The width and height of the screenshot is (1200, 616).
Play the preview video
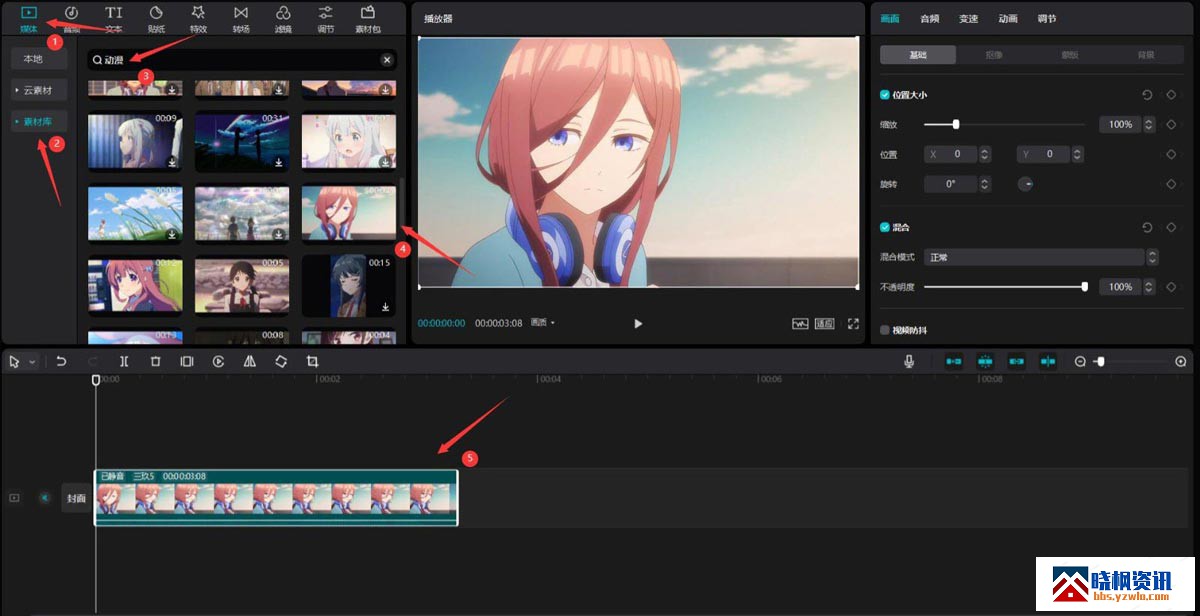638,323
